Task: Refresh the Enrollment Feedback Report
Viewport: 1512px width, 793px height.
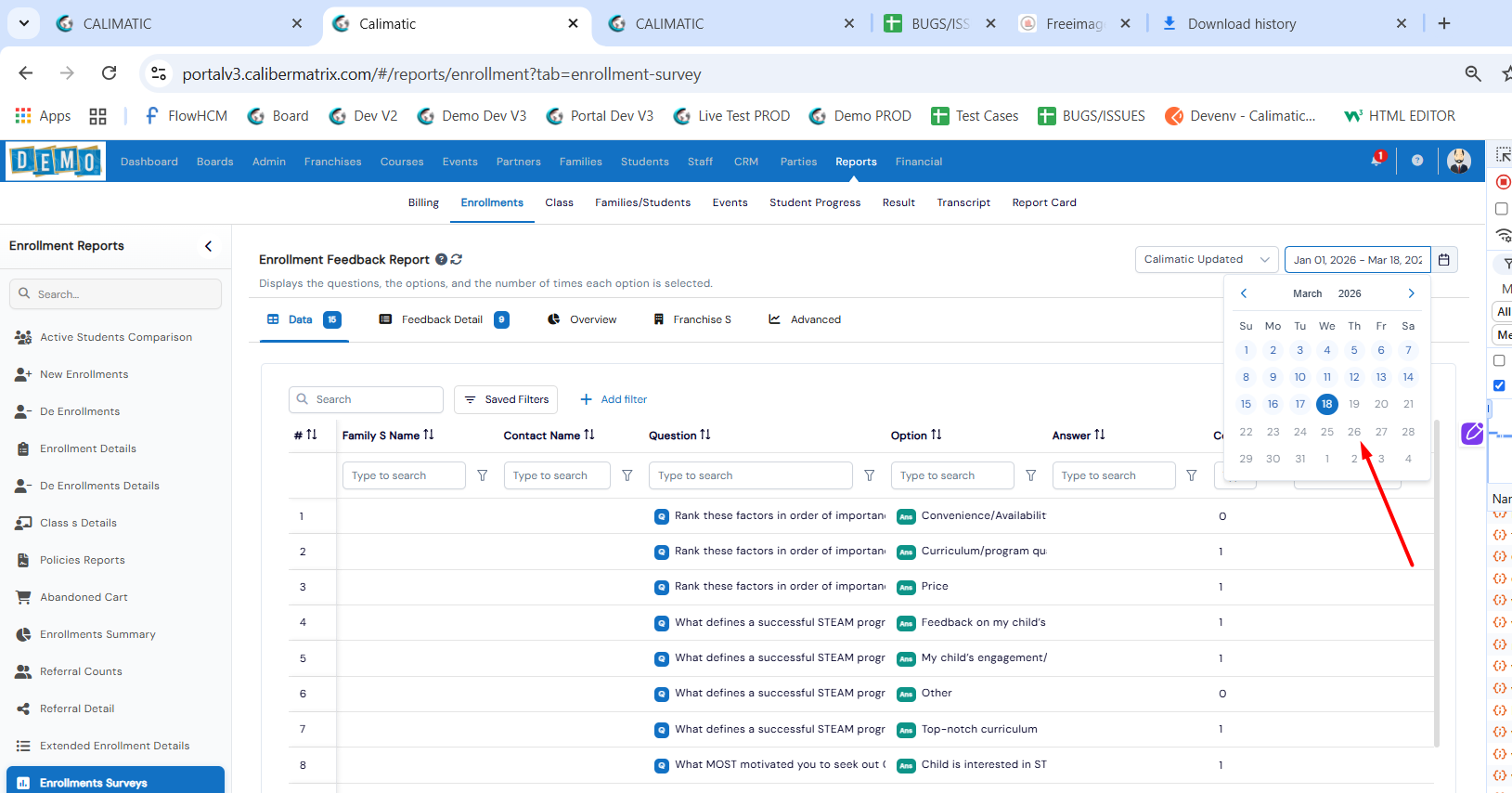Action: (457, 260)
